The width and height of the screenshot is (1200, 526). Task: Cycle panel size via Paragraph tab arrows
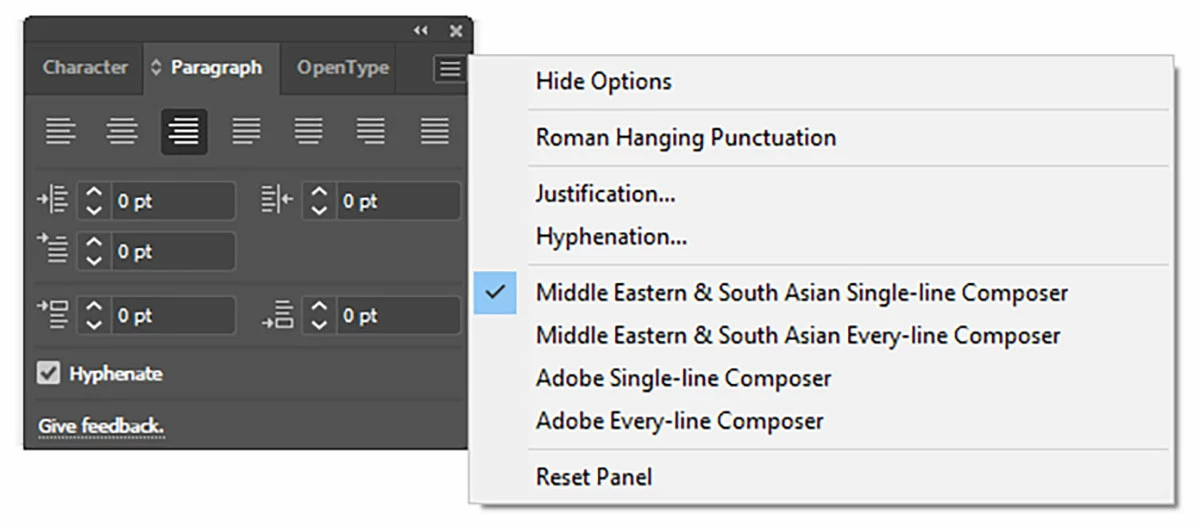click(x=156, y=68)
